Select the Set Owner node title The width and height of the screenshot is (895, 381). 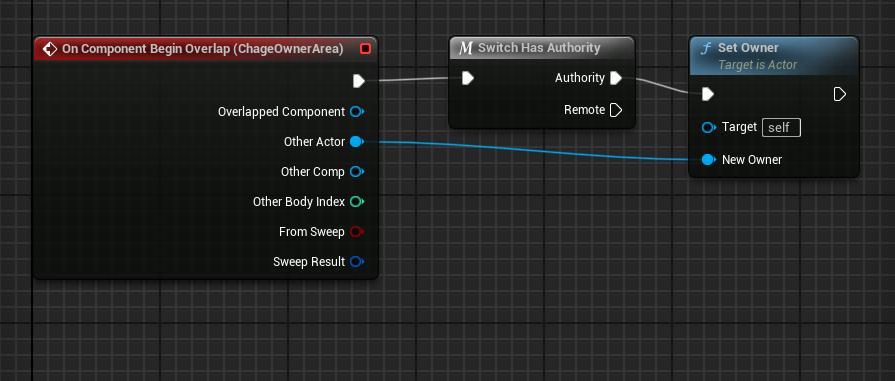coord(748,48)
